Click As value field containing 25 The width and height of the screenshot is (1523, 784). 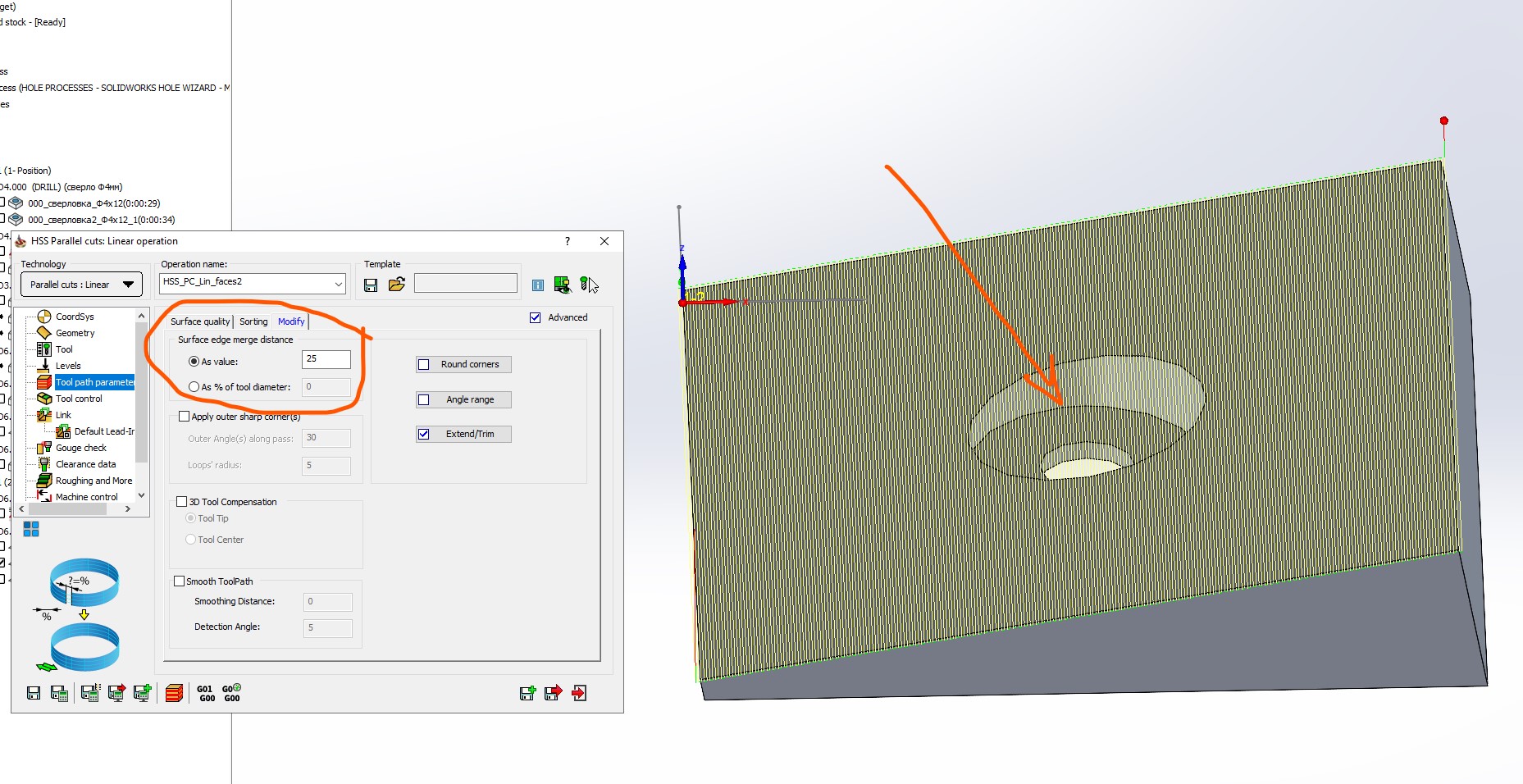click(x=326, y=359)
